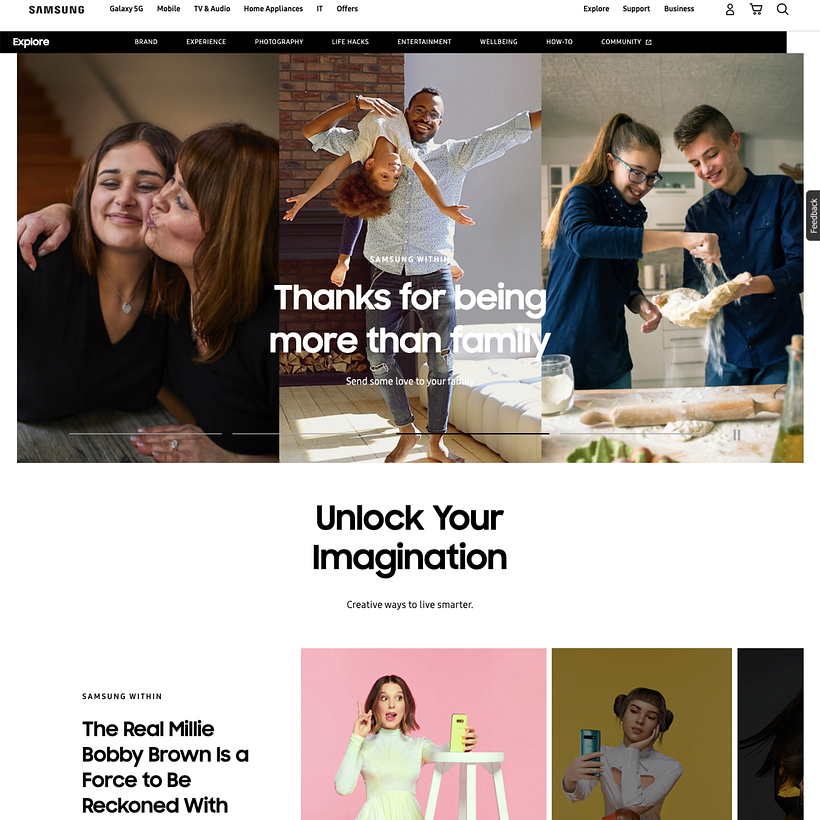Go to the Photography tab
This screenshot has width=820, height=820.
click(279, 42)
